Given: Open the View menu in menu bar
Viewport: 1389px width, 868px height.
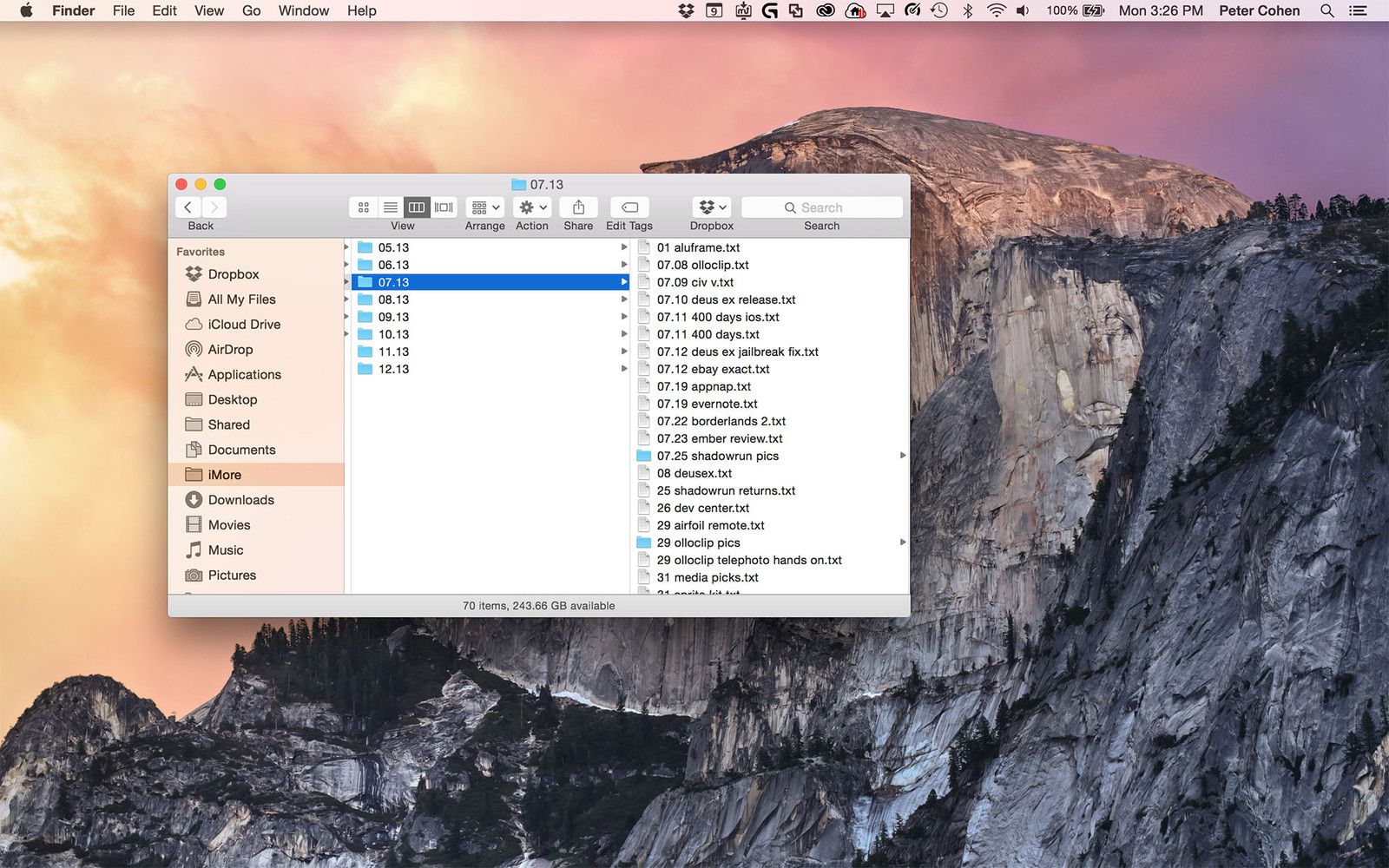Looking at the screenshot, I should (208, 11).
